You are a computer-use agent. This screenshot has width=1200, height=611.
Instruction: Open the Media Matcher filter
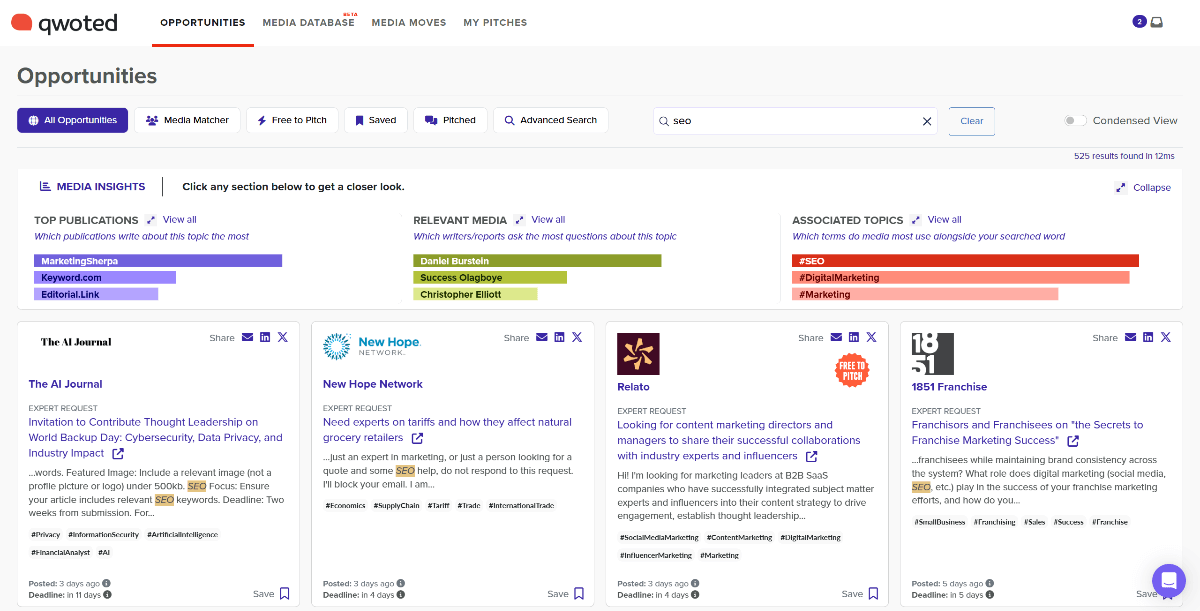pyautogui.click(x=187, y=120)
